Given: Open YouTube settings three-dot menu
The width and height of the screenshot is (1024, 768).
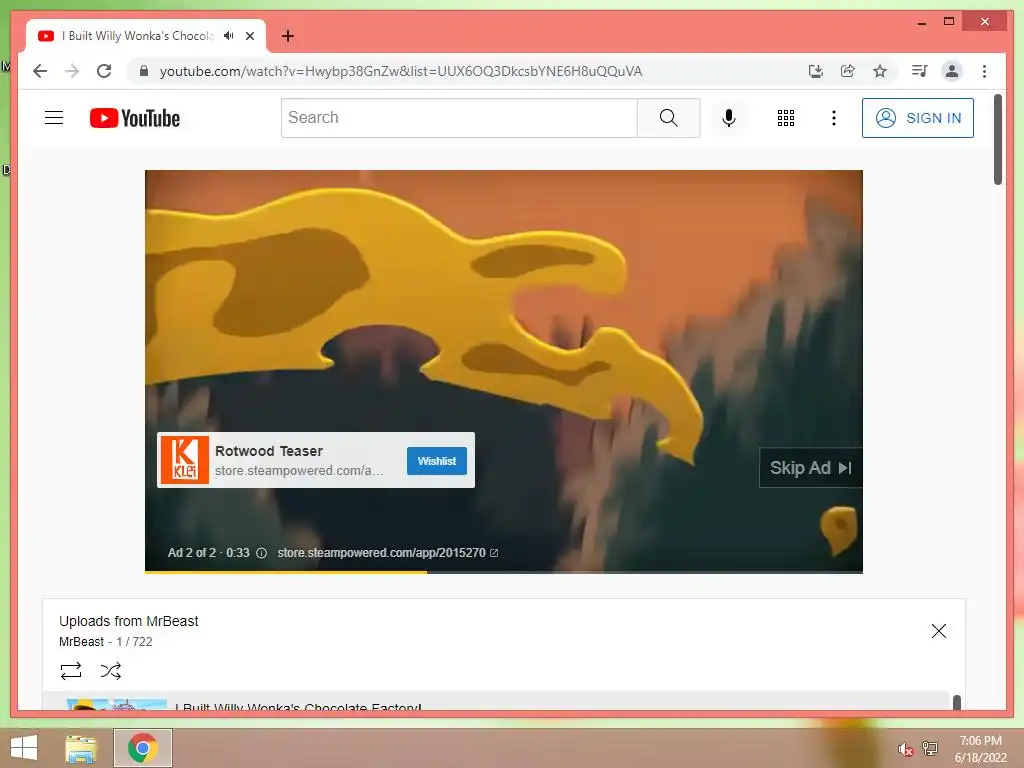Looking at the screenshot, I should click(833, 118).
